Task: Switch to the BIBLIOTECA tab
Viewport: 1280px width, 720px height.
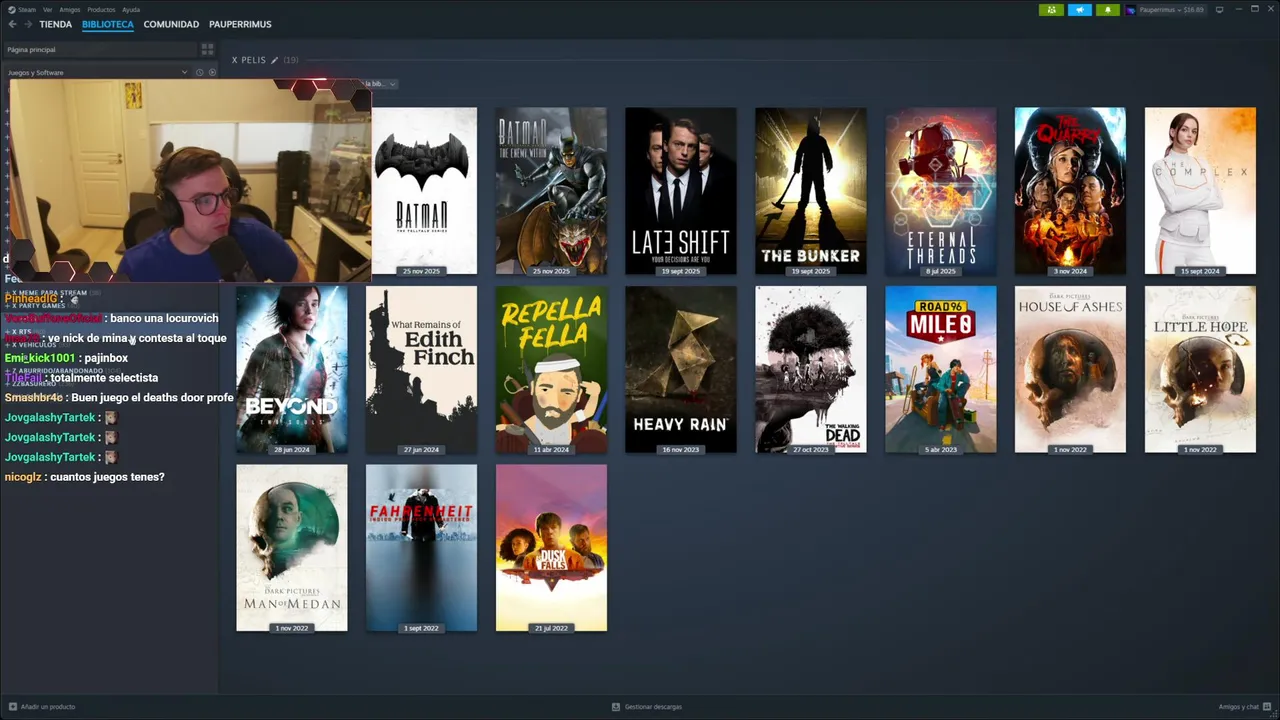Action: pyautogui.click(x=108, y=24)
